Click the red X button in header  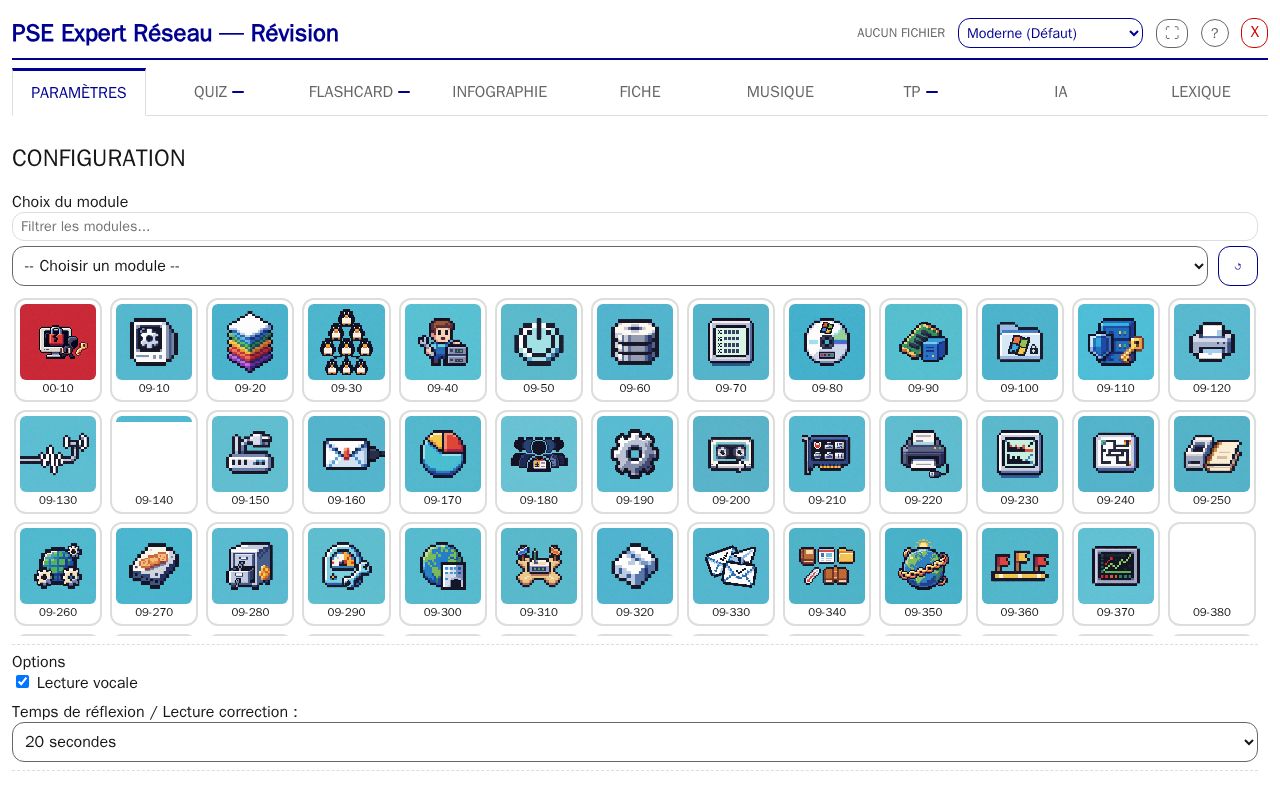pos(1254,33)
